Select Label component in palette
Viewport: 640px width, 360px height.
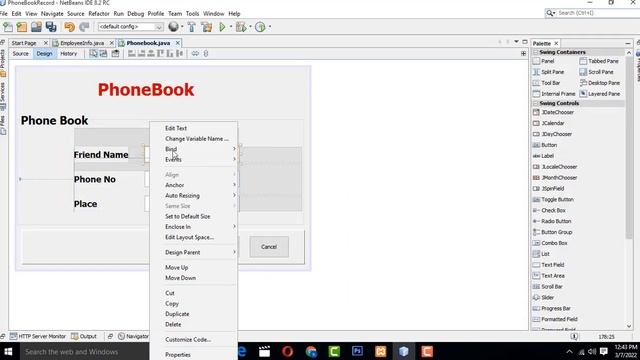[x=543, y=156]
